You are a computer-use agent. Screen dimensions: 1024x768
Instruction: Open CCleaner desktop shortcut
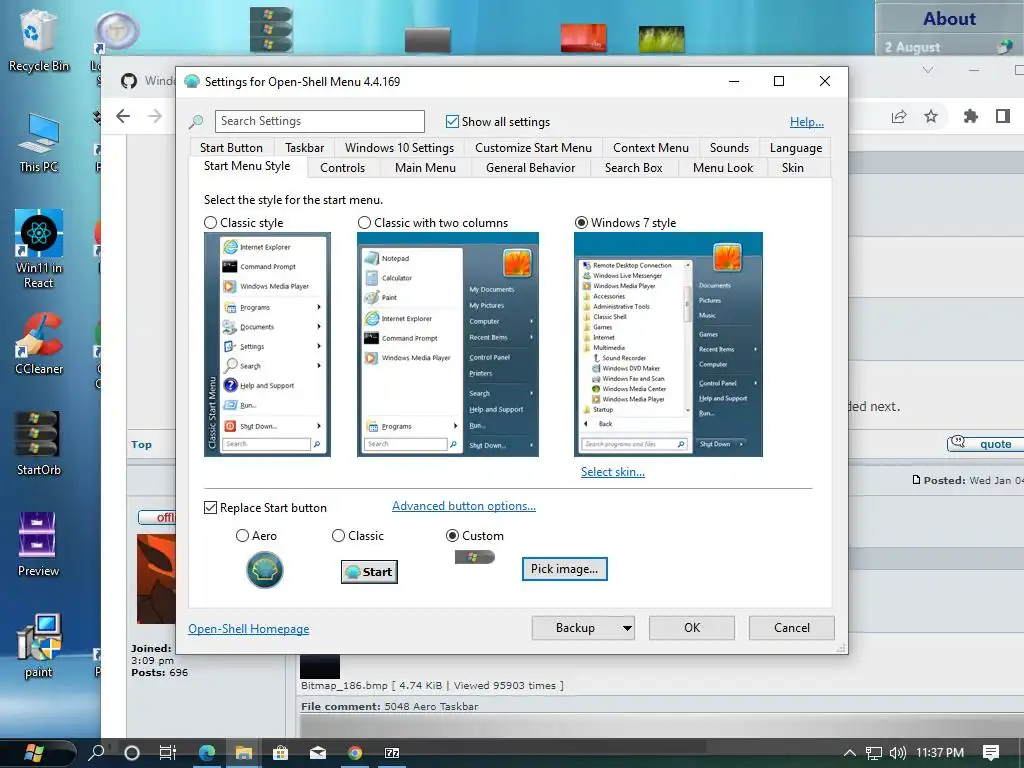[38, 344]
